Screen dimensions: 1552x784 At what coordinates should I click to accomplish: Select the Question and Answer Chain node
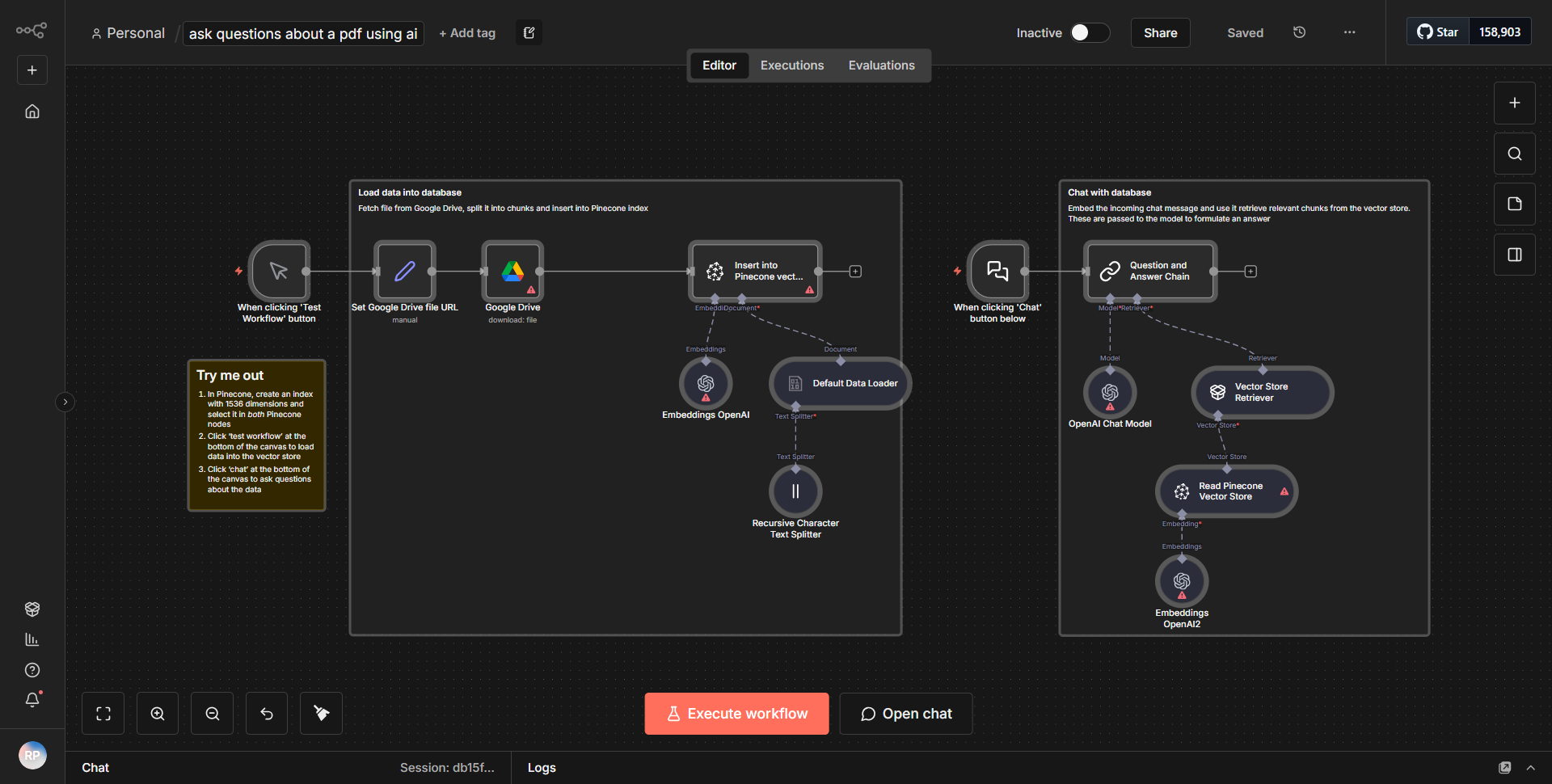[1150, 271]
